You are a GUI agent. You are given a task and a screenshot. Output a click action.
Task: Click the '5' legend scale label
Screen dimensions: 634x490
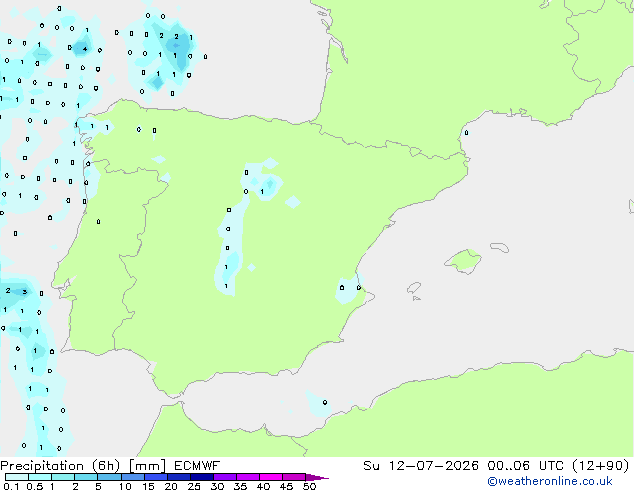click(x=98, y=486)
